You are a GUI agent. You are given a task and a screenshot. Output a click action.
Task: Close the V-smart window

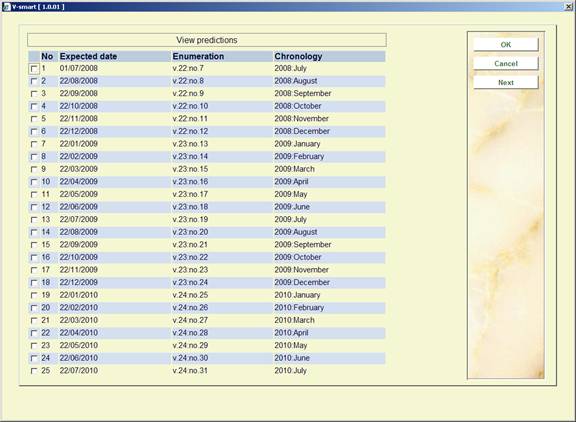click(x=568, y=7)
